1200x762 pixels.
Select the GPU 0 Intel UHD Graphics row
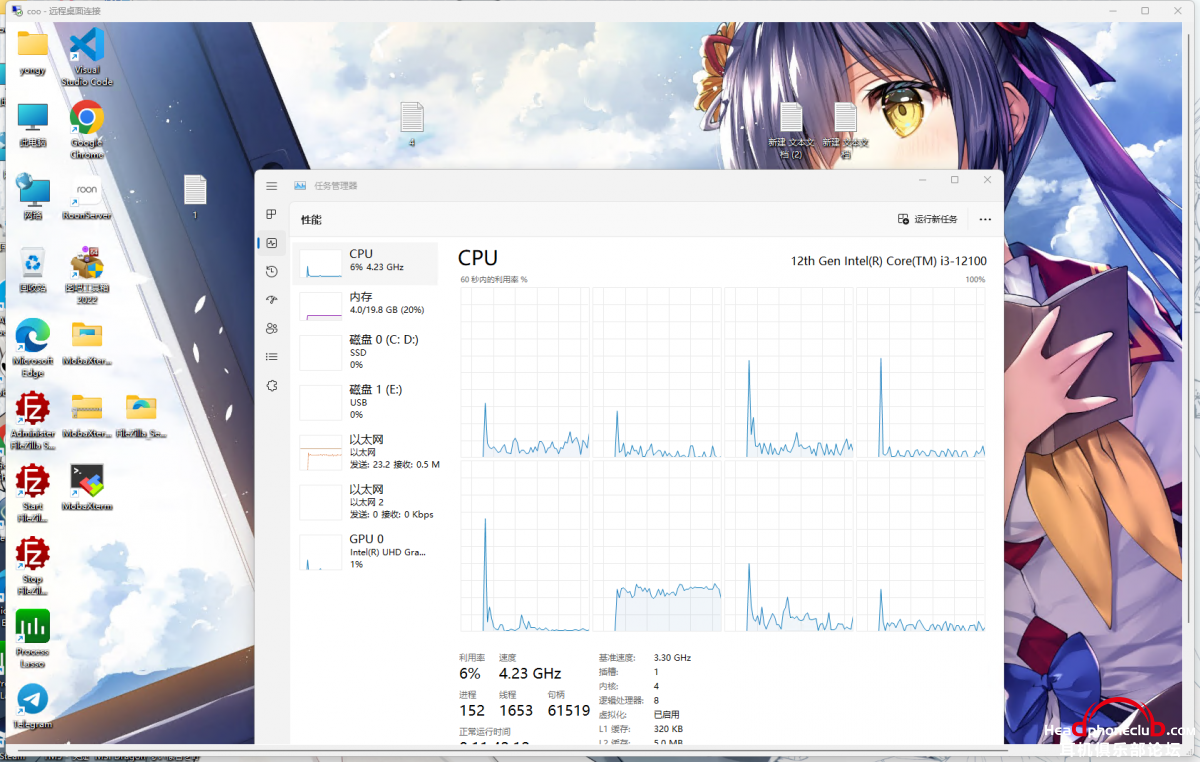point(365,552)
